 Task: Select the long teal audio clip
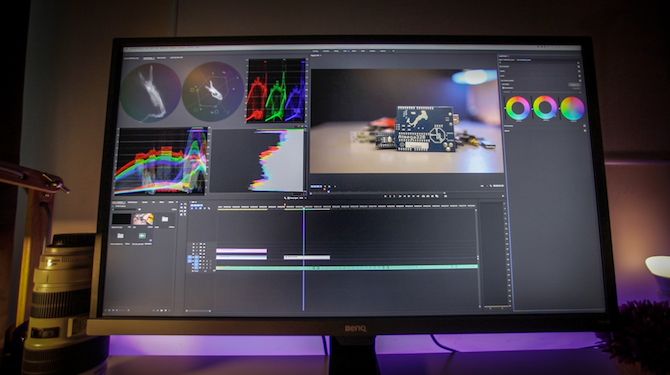tap(347, 267)
